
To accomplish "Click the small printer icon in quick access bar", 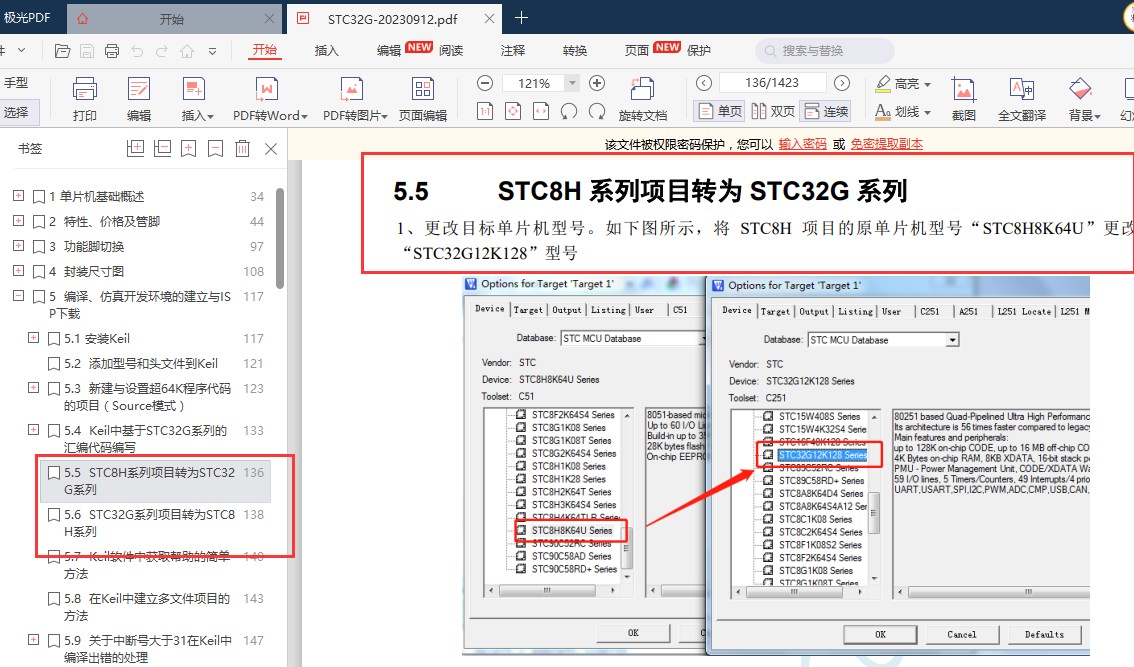I will pyautogui.click(x=111, y=51).
